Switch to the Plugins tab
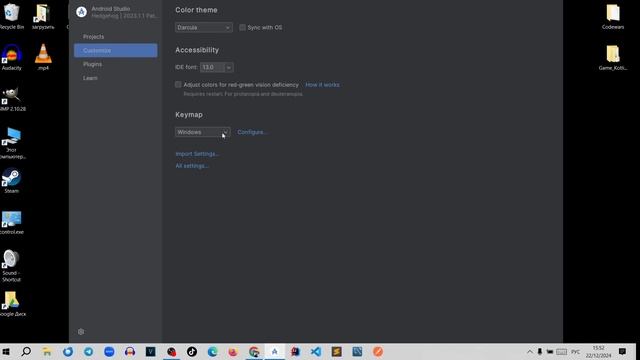Screen dimensions: 640x360 [93, 64]
